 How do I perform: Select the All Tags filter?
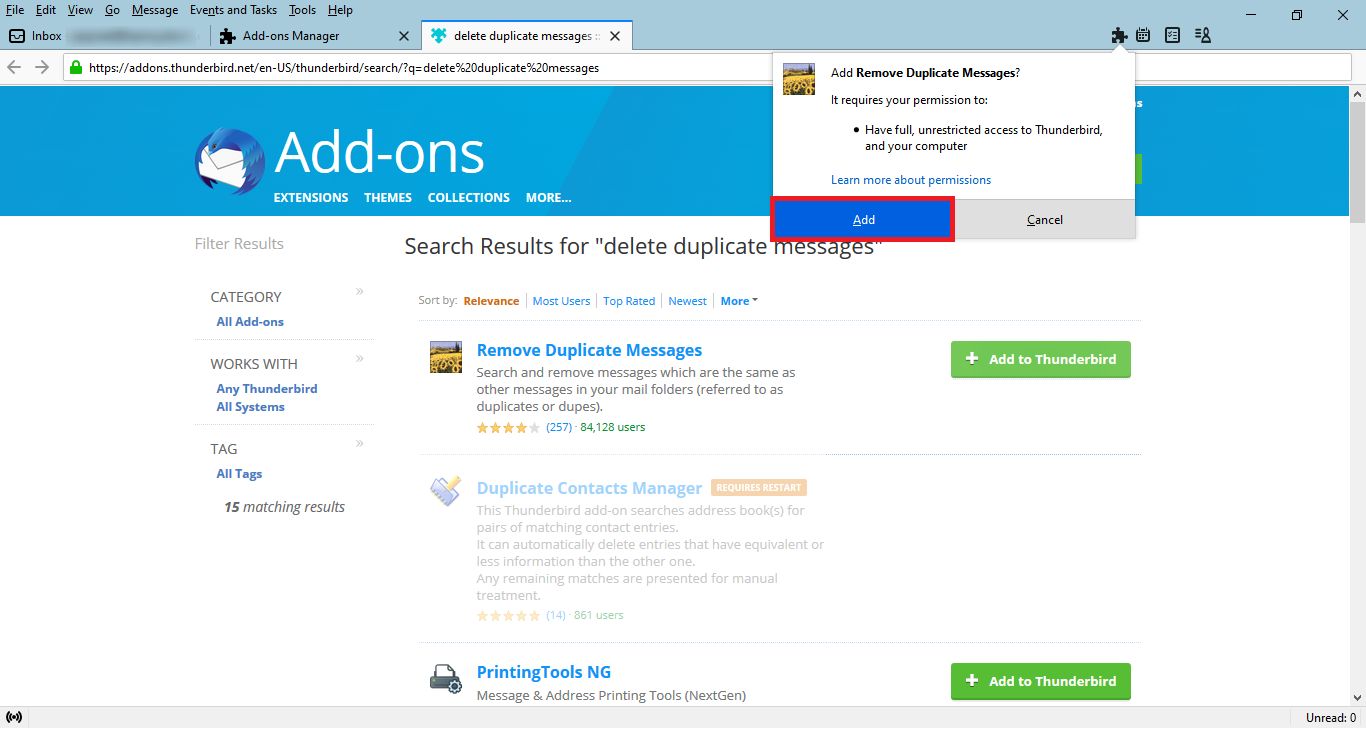[239, 474]
